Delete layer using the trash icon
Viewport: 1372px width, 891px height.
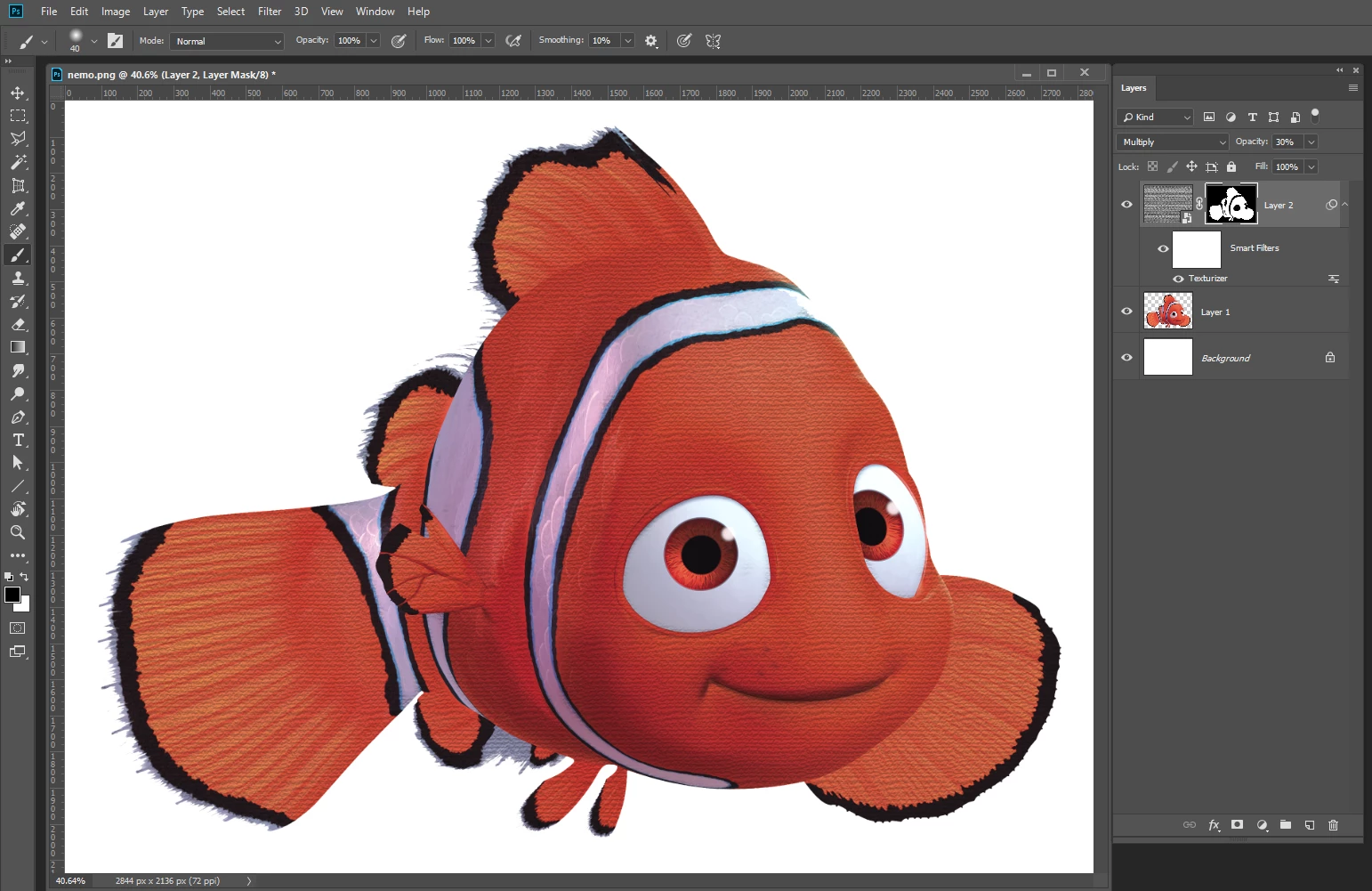coord(1333,825)
